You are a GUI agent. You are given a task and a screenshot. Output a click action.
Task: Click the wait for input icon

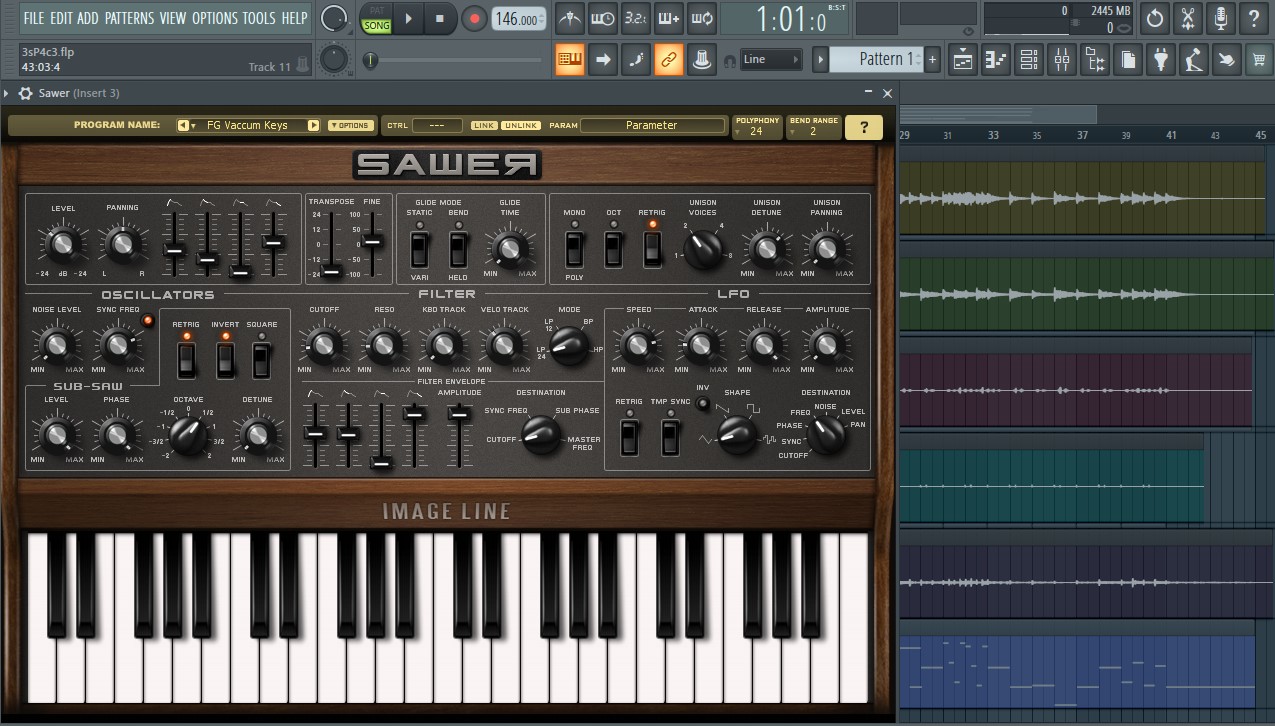603,18
